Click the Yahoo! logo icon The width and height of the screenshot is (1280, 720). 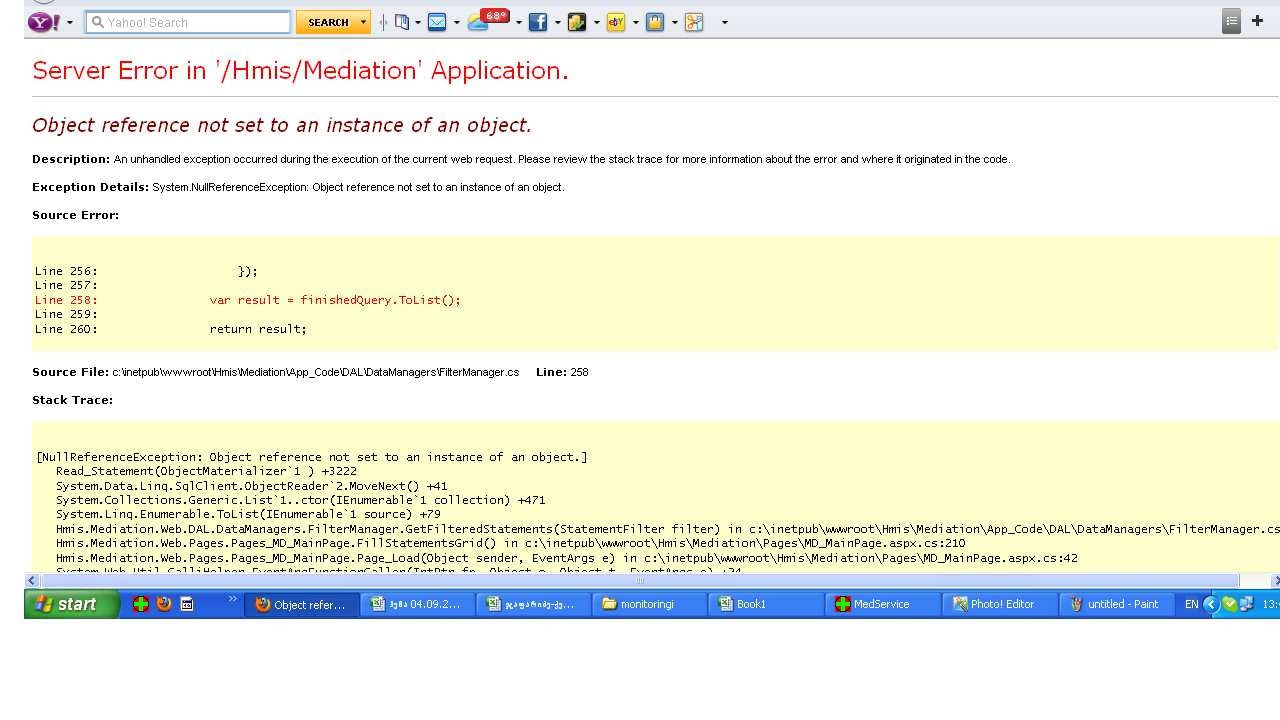44,22
